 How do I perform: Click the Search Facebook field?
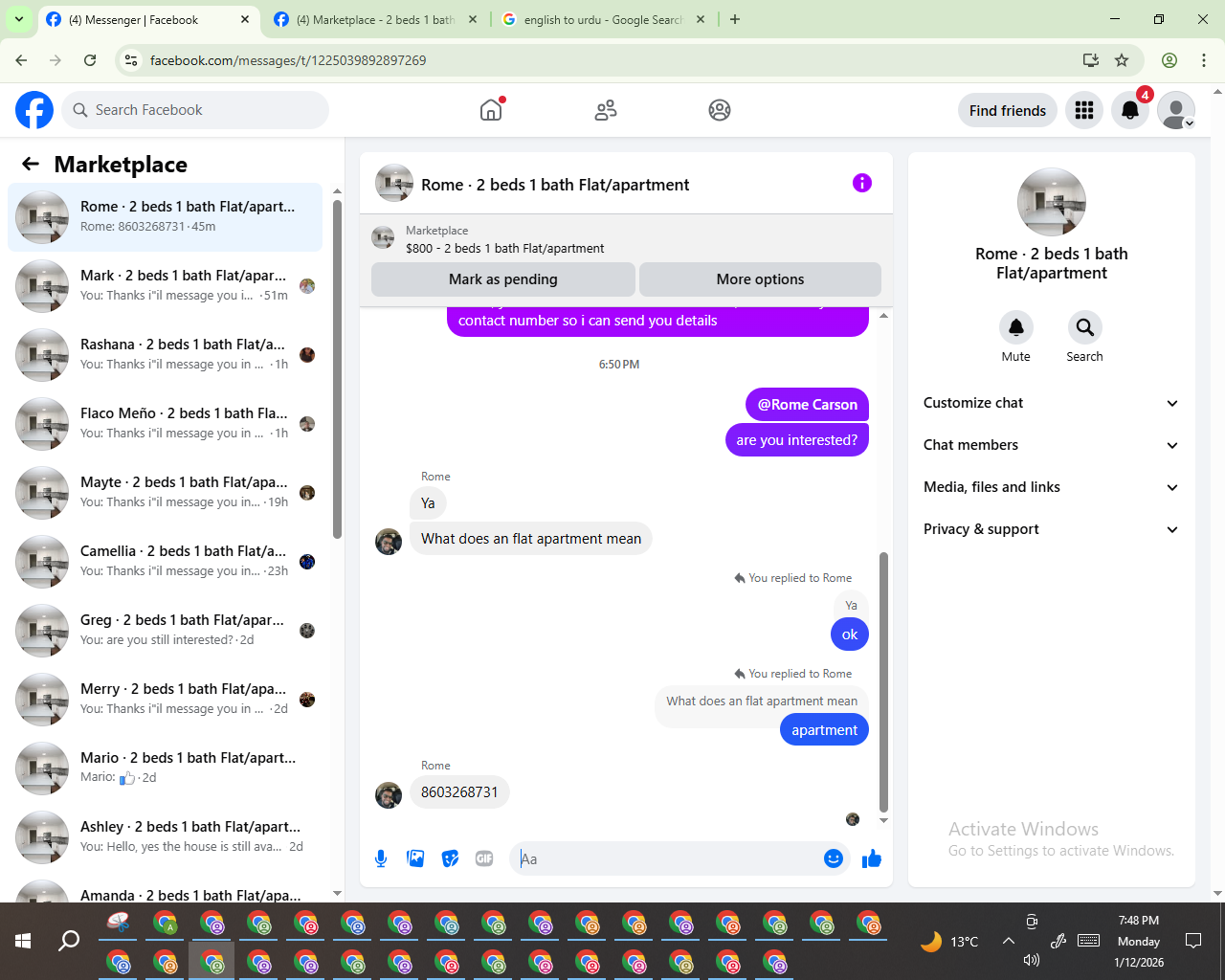(195, 110)
